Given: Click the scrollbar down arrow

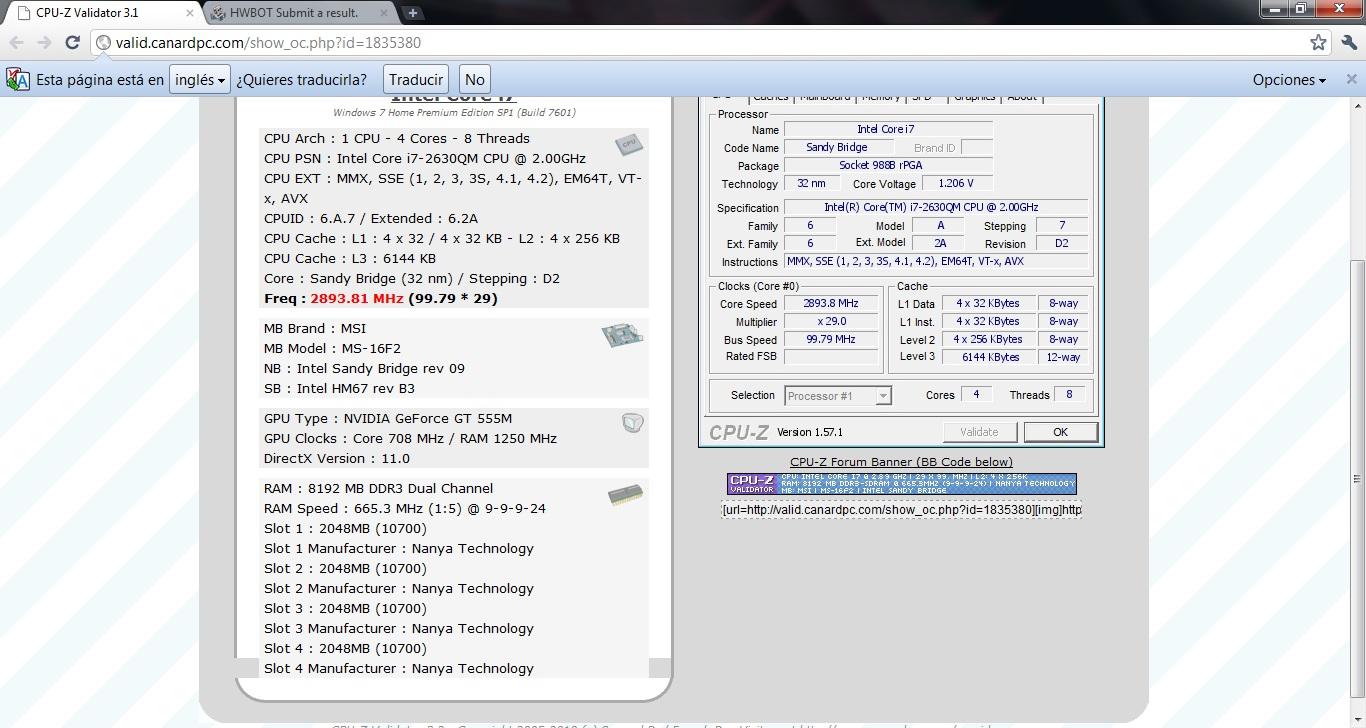Looking at the screenshot, I should [x=1357, y=720].
